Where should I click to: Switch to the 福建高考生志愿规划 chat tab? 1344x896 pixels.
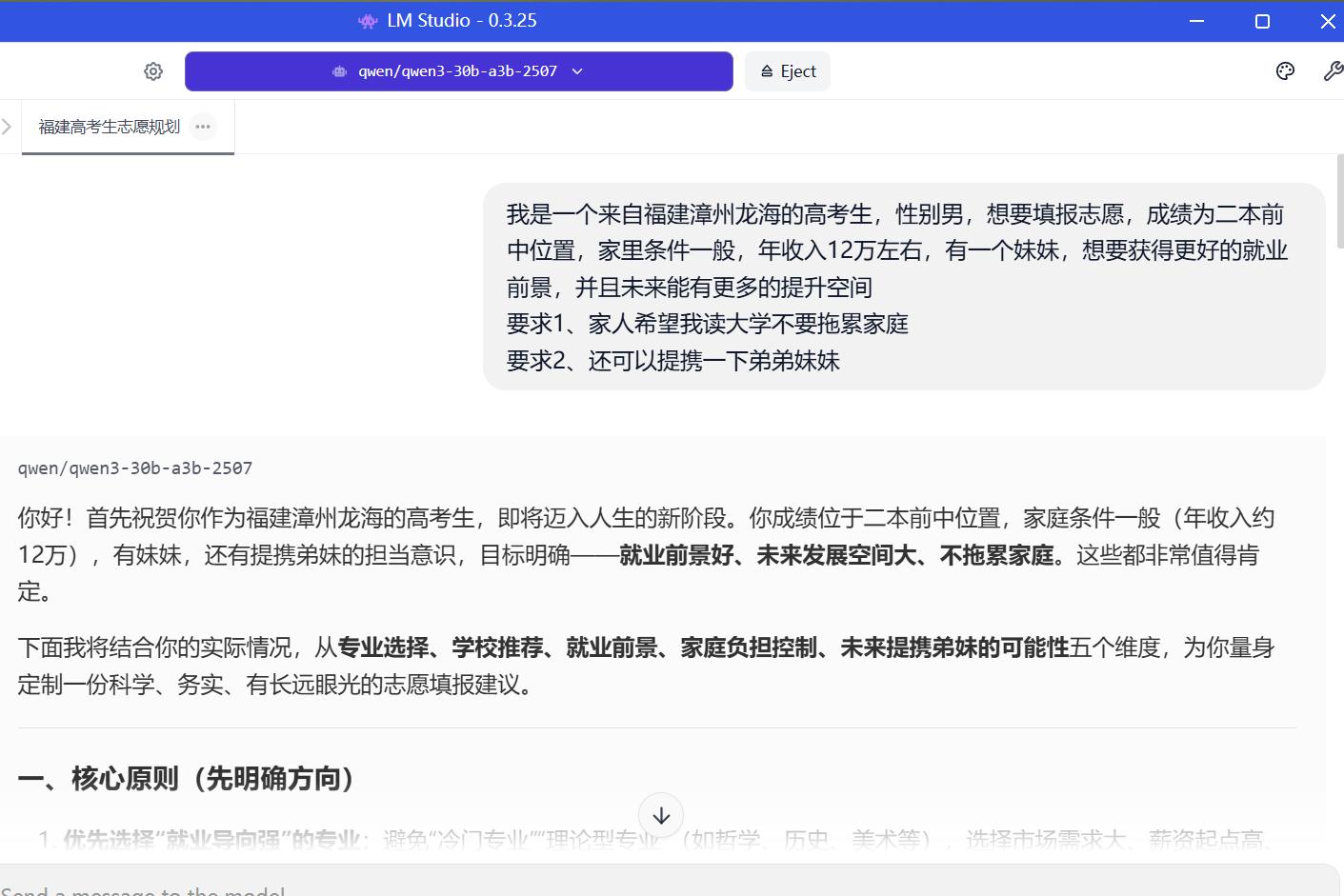(110, 127)
